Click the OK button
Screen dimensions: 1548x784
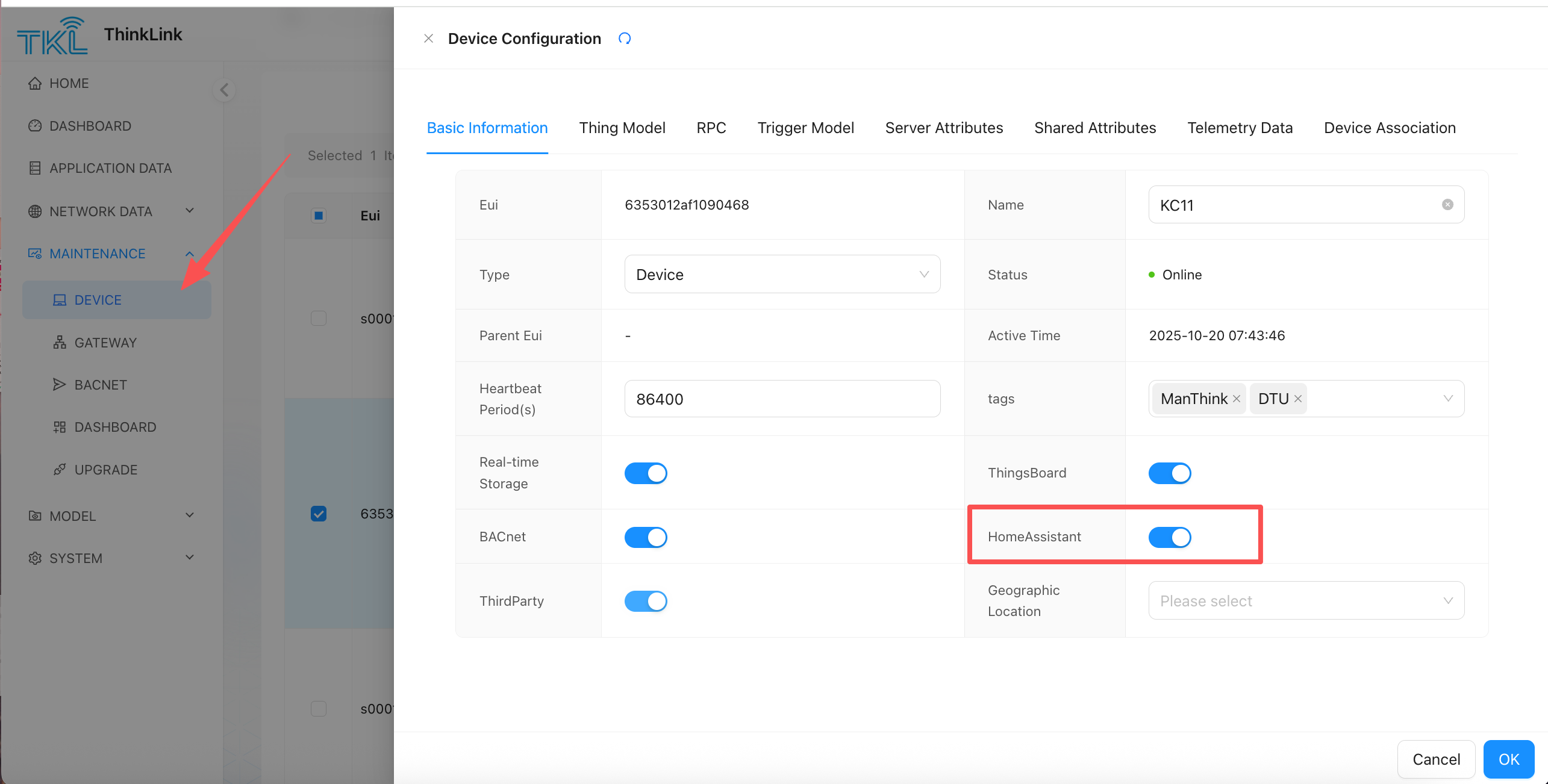coord(1508,759)
